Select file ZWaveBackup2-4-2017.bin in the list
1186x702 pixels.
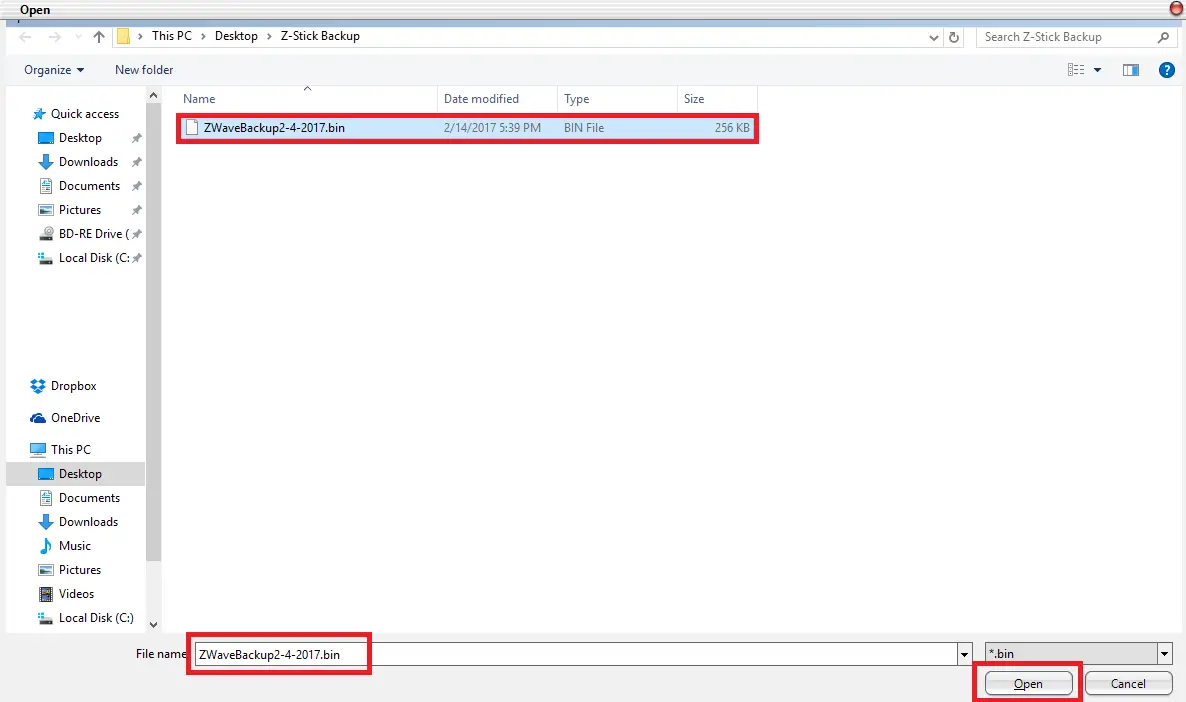point(467,128)
